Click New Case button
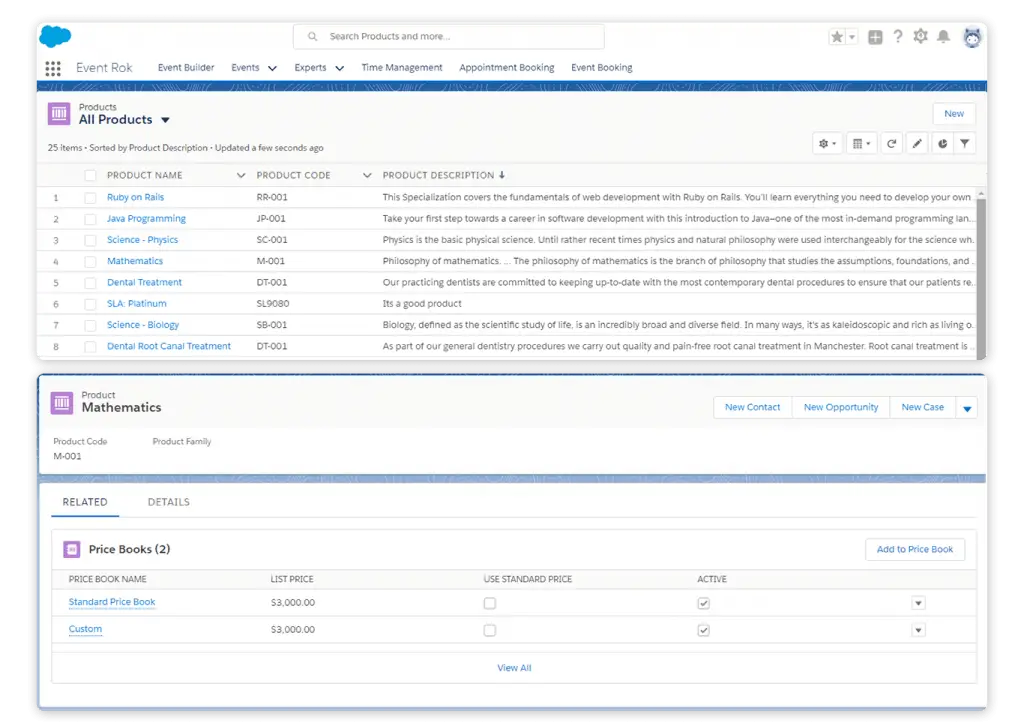The image size is (1024, 726). (922, 407)
